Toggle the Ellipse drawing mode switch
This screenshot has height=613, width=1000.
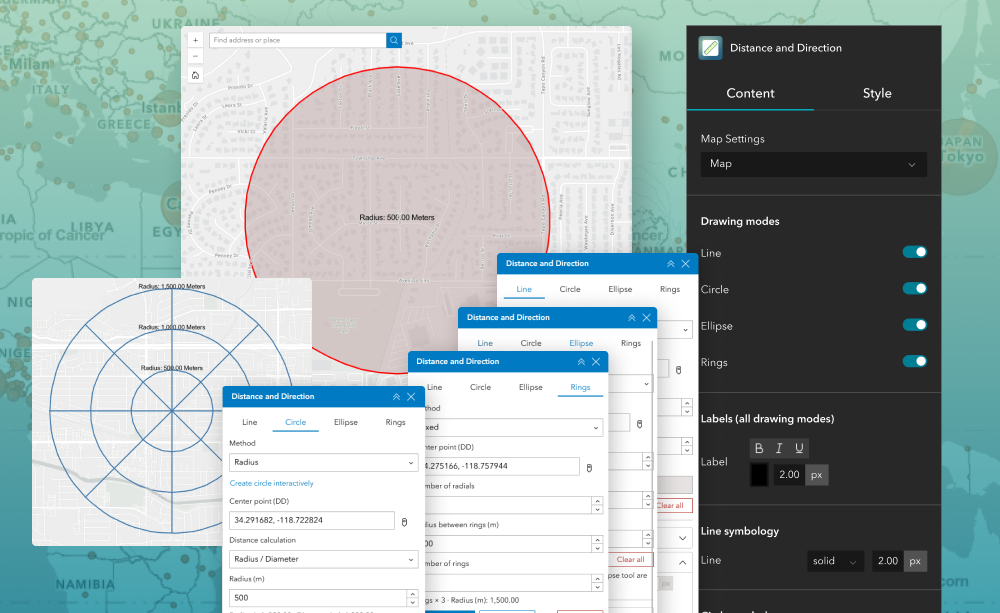[915, 325]
